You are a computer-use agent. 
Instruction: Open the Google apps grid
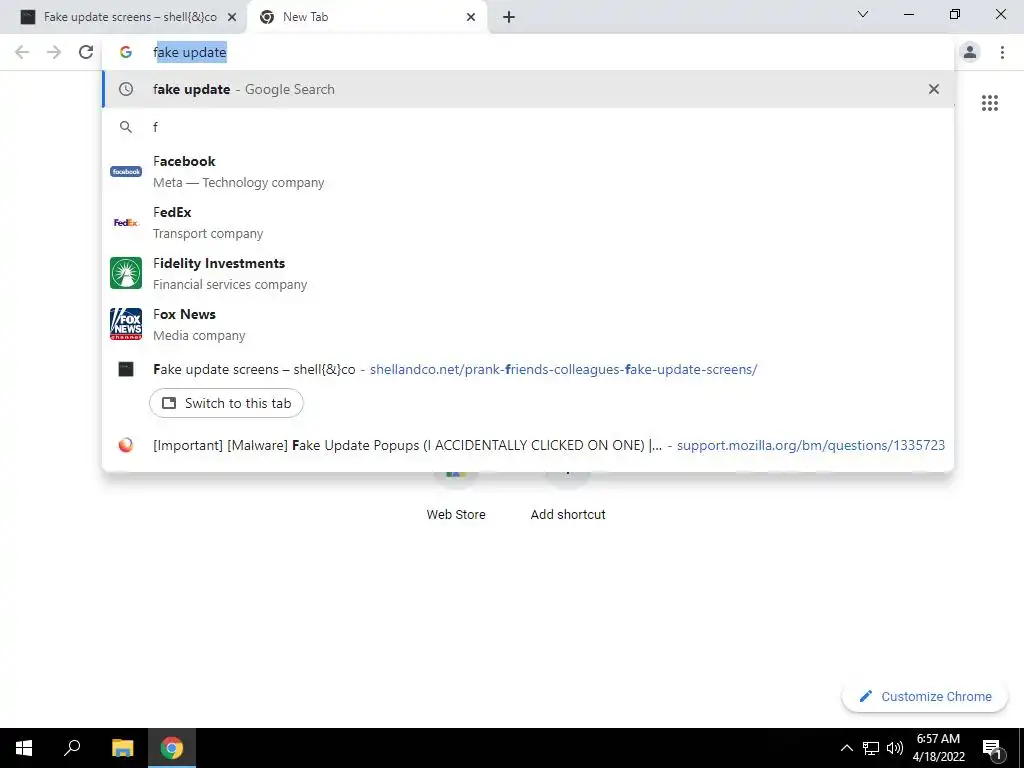click(989, 103)
